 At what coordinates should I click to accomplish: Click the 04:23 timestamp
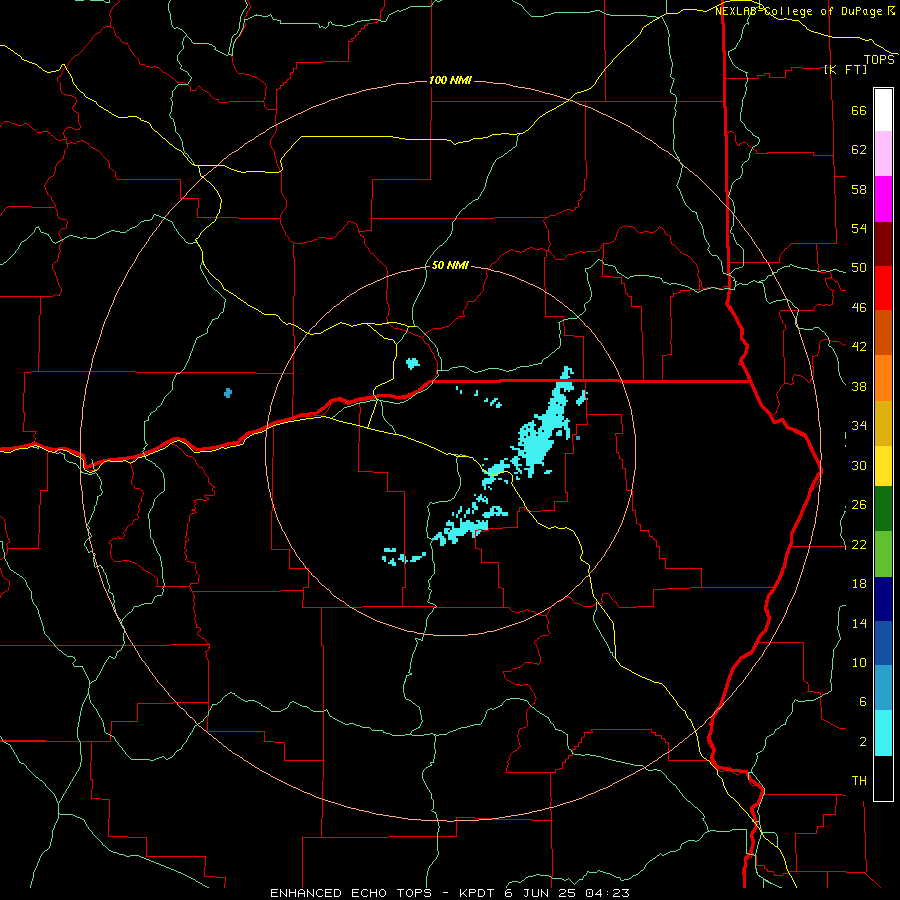[x=607, y=893]
